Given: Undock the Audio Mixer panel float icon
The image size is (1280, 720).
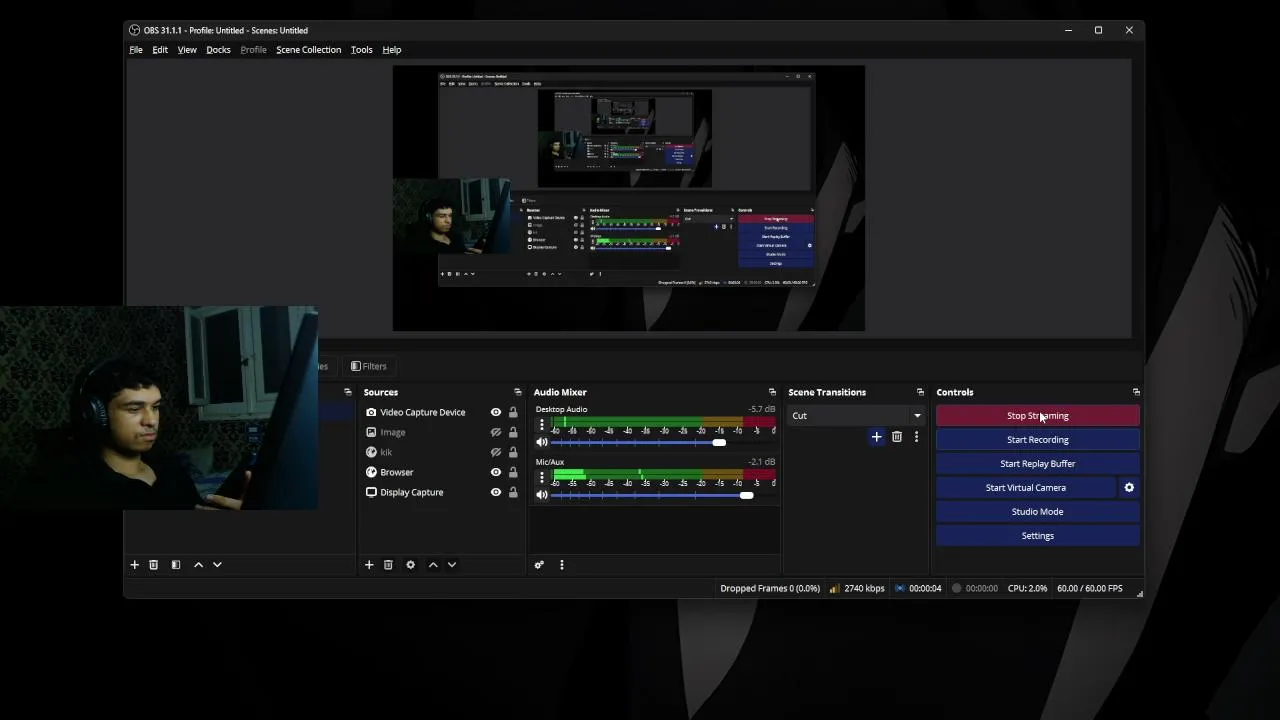Looking at the screenshot, I should point(772,392).
